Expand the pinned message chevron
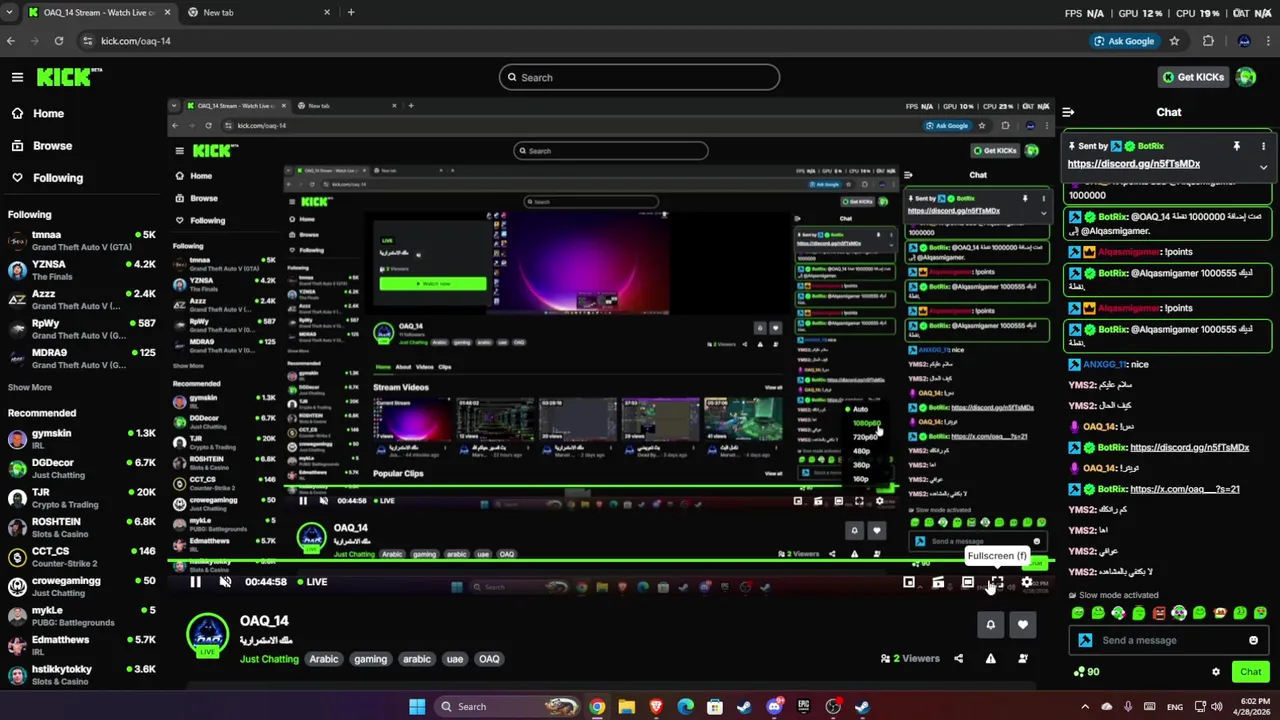Screen dimensions: 1280x720 pos(1263,167)
